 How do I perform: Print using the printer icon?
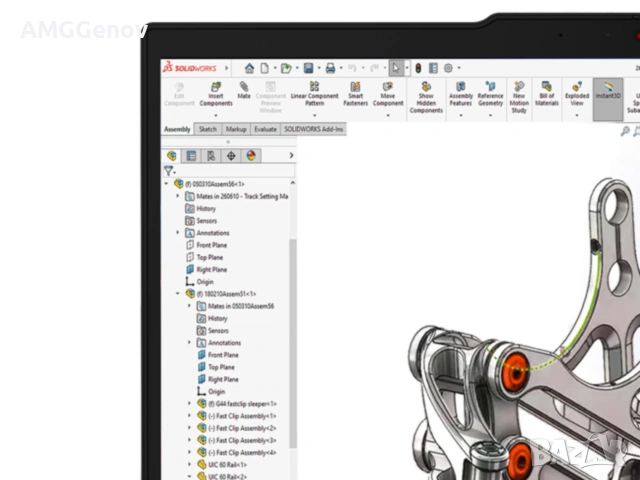tap(330, 68)
